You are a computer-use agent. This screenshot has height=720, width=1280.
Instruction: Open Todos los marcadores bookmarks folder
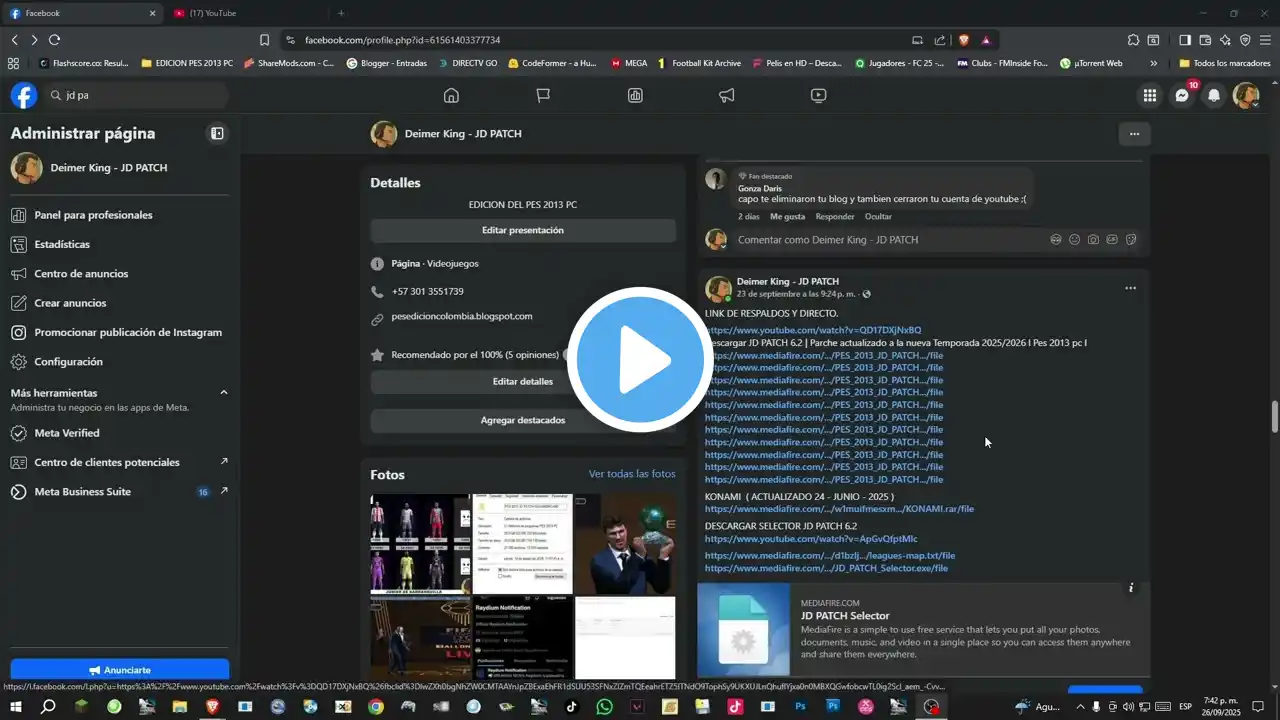pyautogui.click(x=1225, y=63)
